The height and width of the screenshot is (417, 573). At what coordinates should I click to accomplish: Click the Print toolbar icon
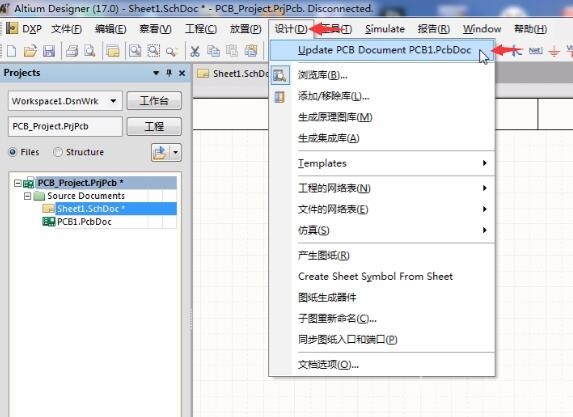click(72, 51)
